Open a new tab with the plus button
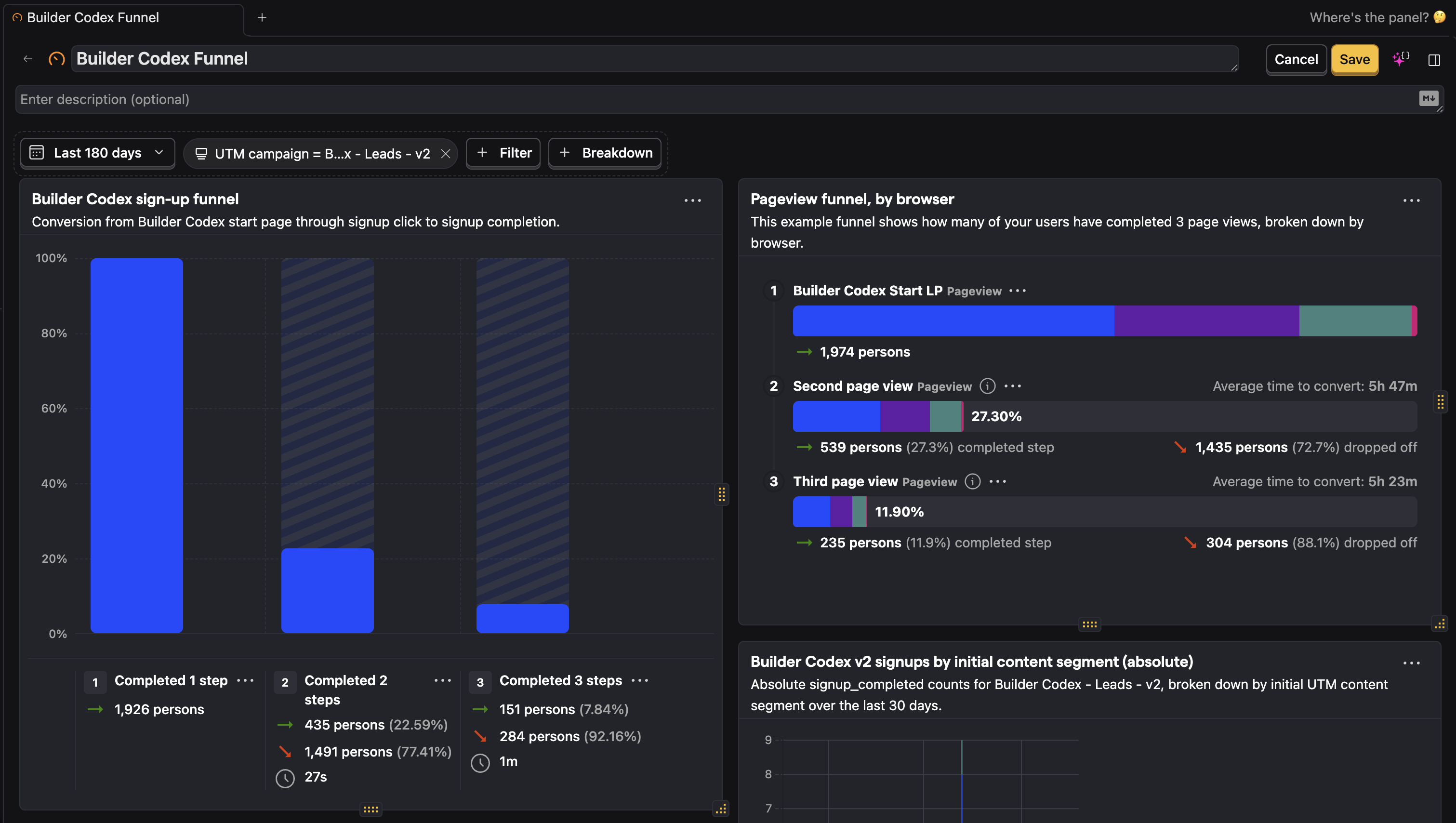 262,17
